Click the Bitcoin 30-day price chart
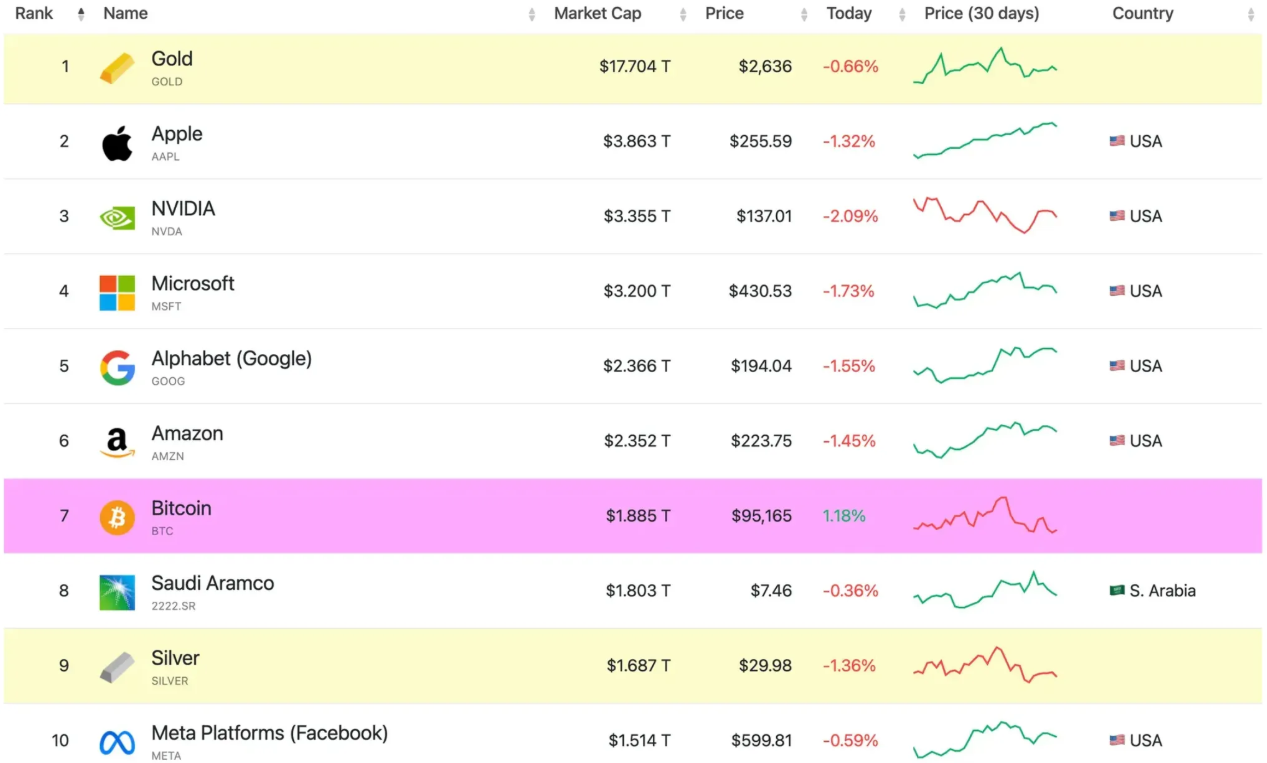The image size is (1267, 763). pos(985,515)
